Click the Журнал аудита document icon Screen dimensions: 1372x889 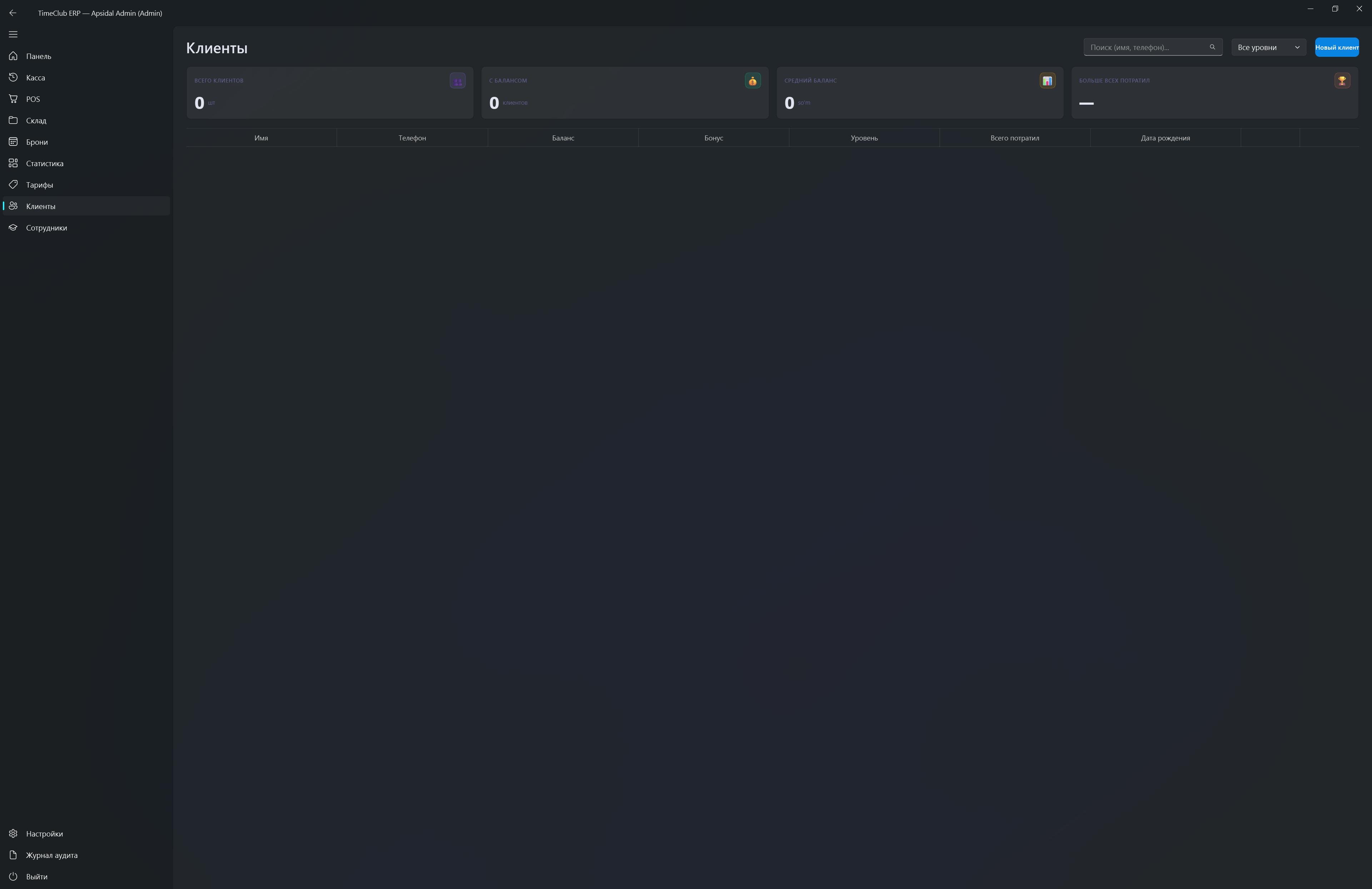(13, 855)
